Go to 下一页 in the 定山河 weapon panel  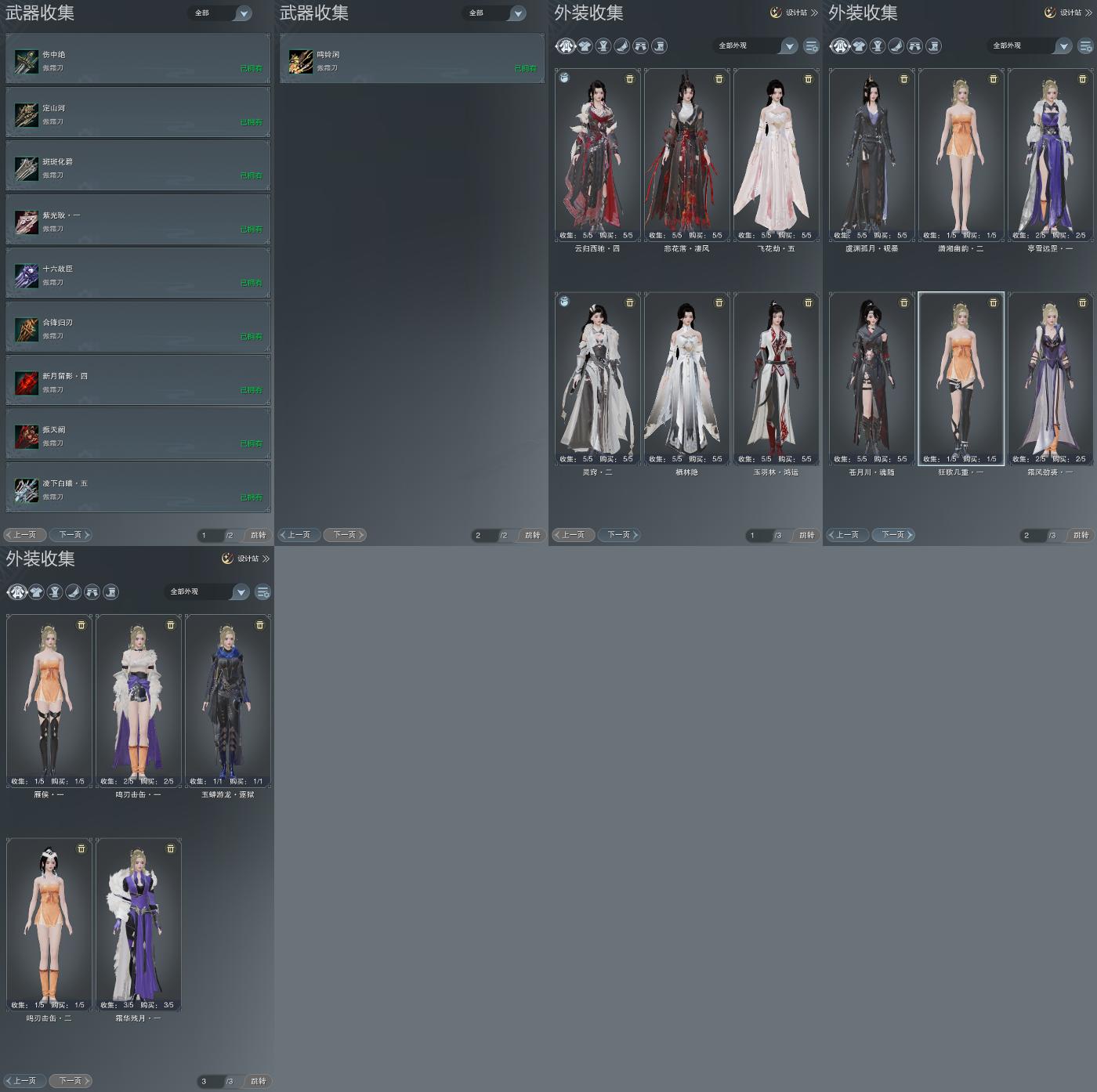tap(71, 535)
